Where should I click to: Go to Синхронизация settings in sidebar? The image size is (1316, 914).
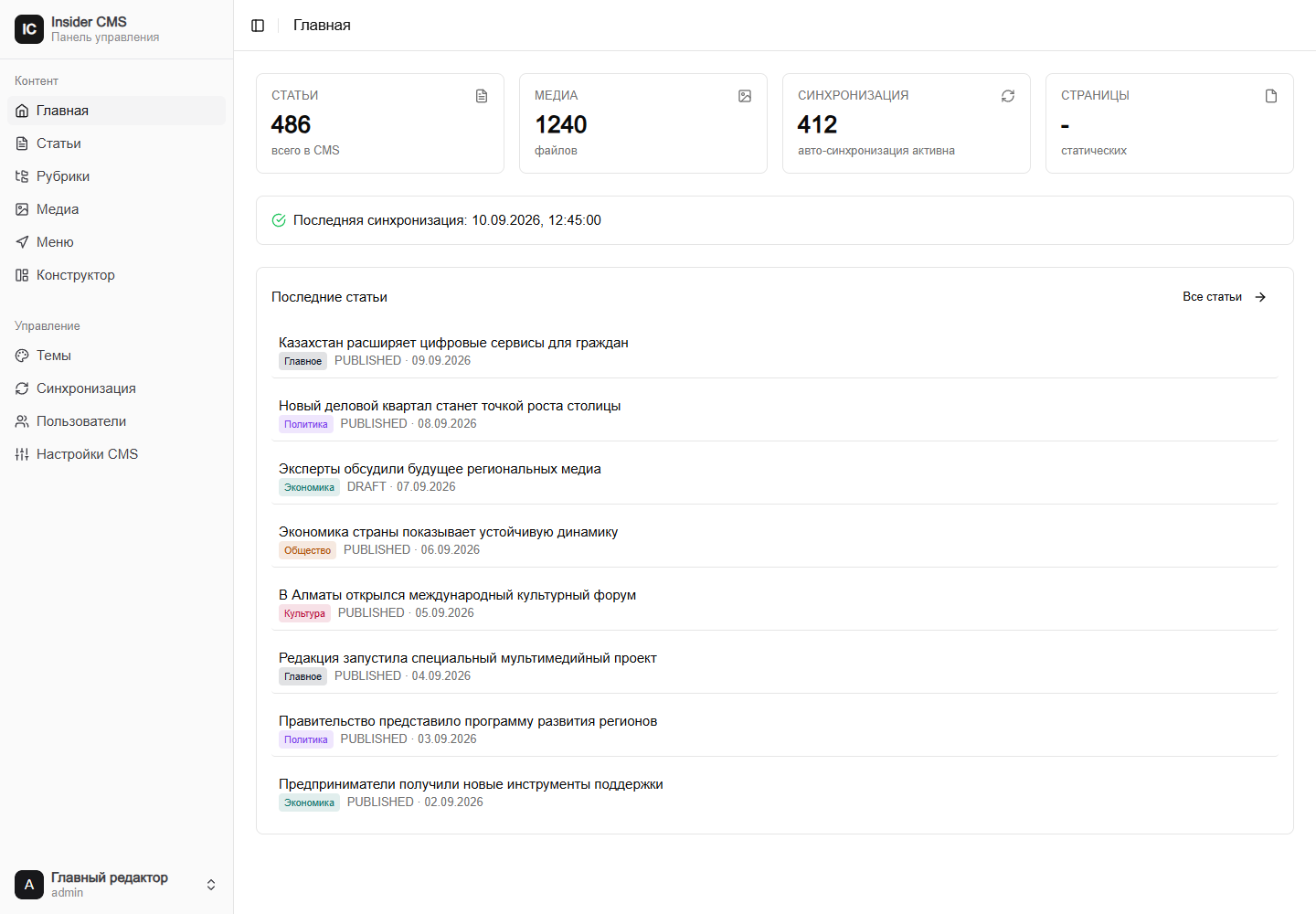click(x=117, y=388)
